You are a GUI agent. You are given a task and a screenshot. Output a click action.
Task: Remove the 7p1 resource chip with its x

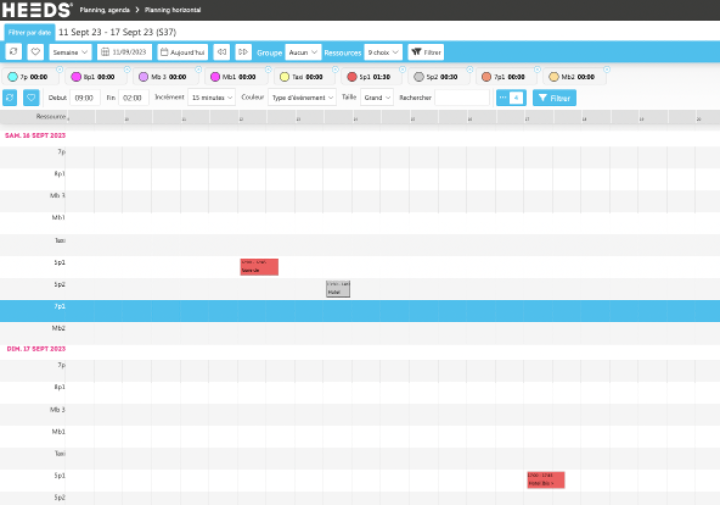(x=537, y=69)
